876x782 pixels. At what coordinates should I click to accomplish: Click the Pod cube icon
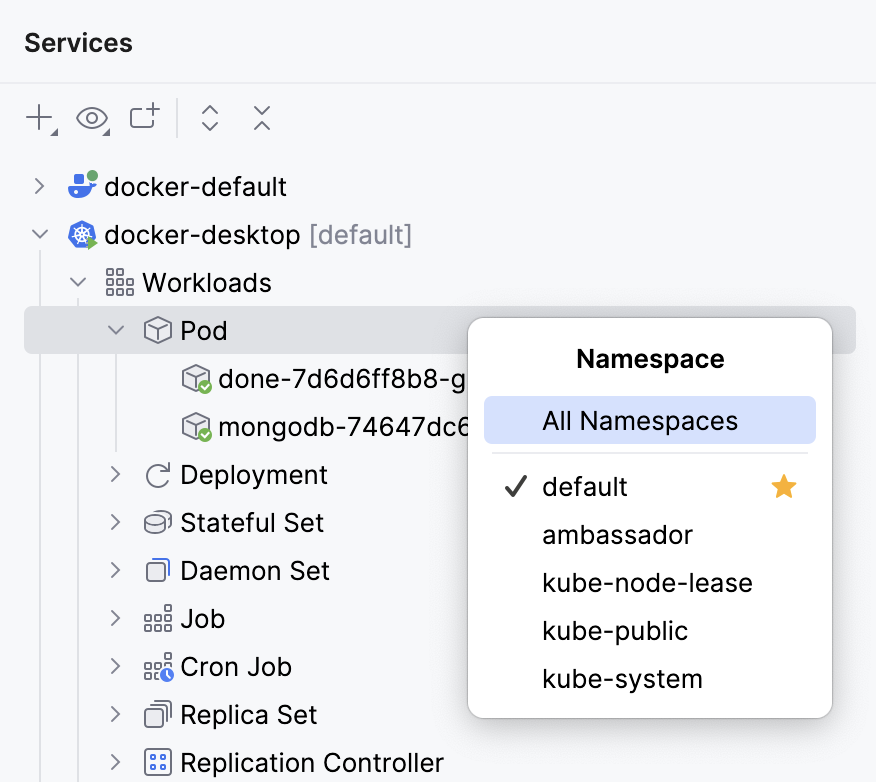(x=156, y=330)
